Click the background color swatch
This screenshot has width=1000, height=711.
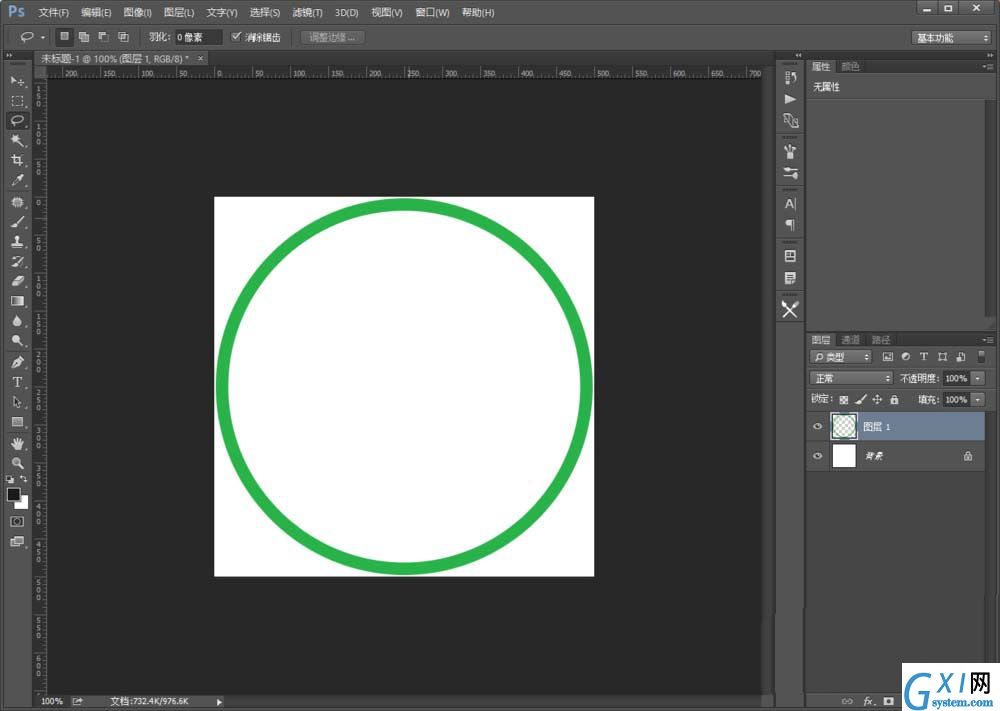click(x=24, y=504)
